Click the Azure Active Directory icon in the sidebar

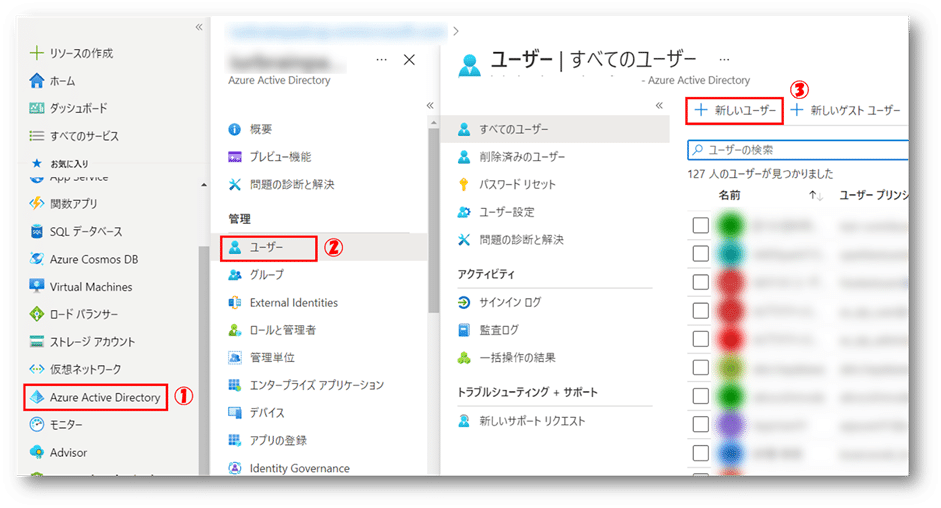[x=37, y=397]
